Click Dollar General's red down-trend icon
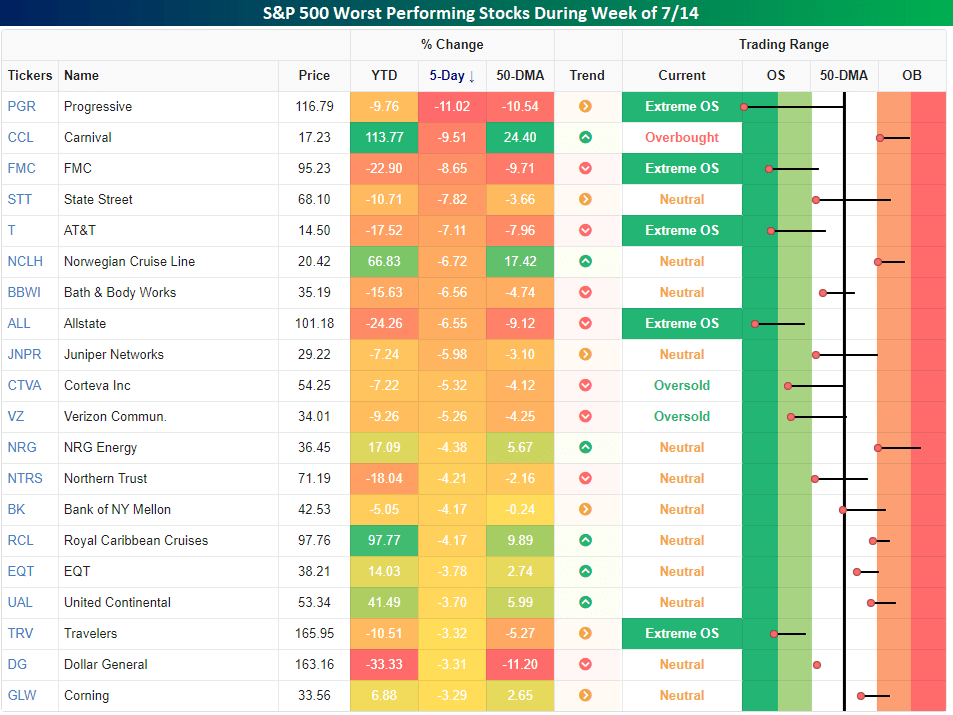 point(586,664)
